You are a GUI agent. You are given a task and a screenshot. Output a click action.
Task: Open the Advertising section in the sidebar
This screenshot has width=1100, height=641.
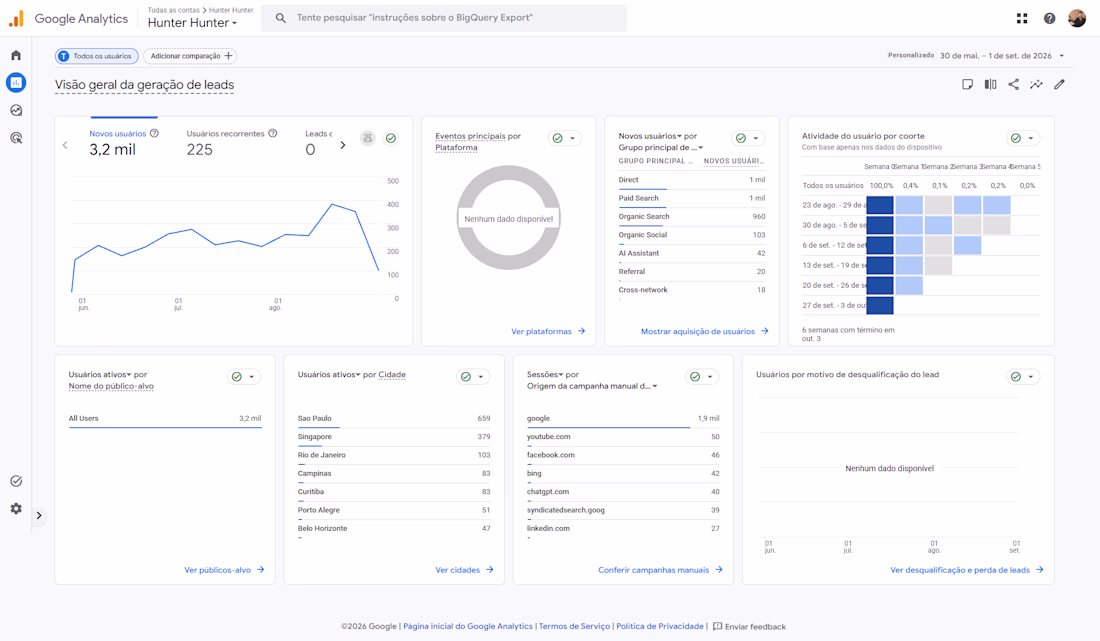[16, 137]
